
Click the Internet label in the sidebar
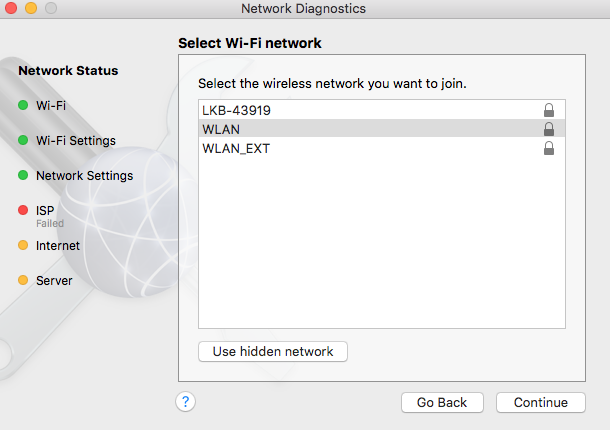pos(58,245)
